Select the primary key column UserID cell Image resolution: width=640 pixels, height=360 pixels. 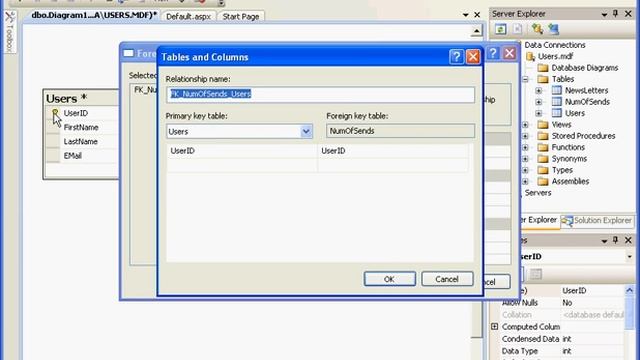tap(242, 151)
